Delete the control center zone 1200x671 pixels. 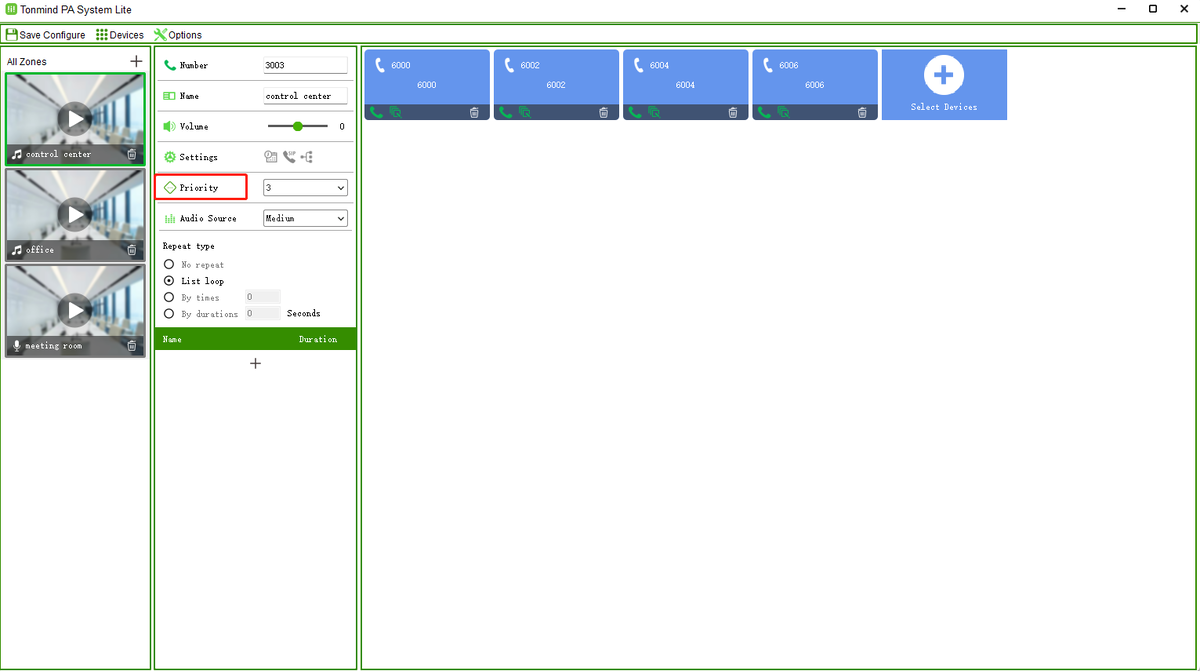click(132, 154)
